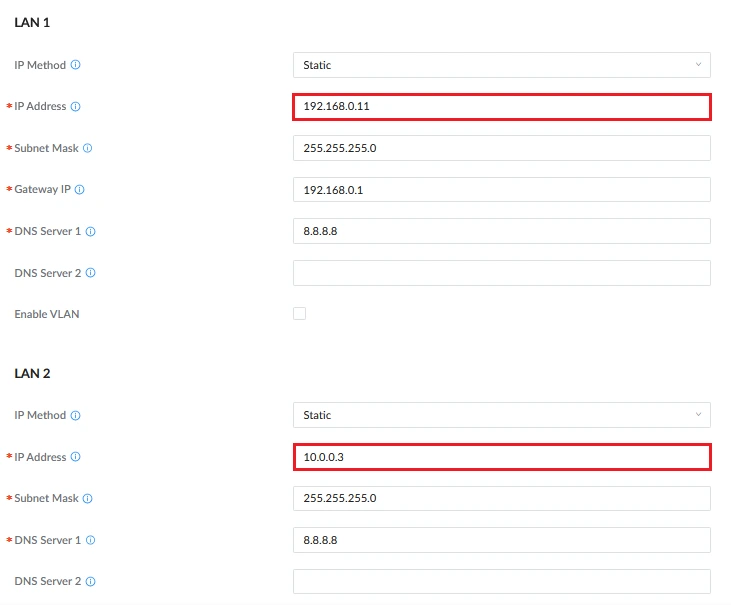Viewport: 731px width, 605px height.
Task: Click info icon next to LAN 2 Subnet Mask
Action: click(88, 499)
